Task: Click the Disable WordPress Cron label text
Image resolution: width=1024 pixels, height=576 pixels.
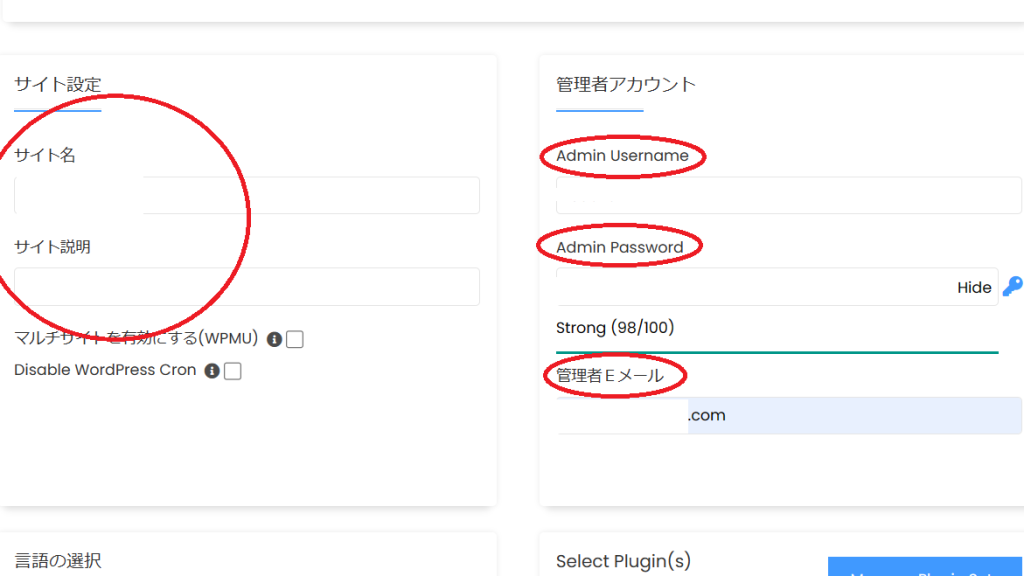Action: click(x=105, y=370)
